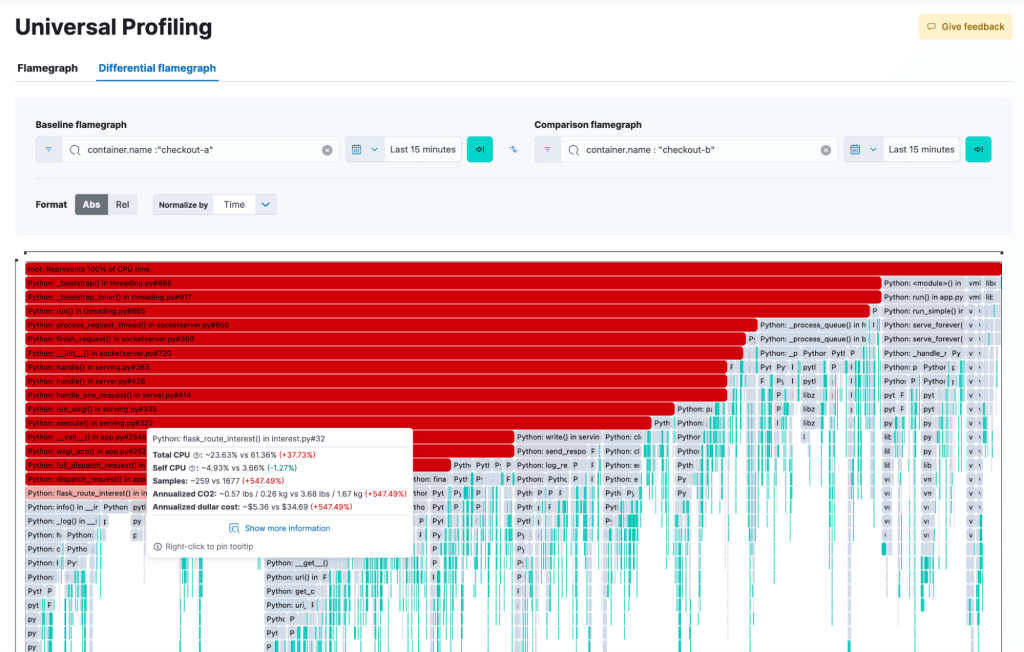Clear the baseline checkout-a query using its x icon
Screen dimensions: 1024x652
[x=326, y=149]
